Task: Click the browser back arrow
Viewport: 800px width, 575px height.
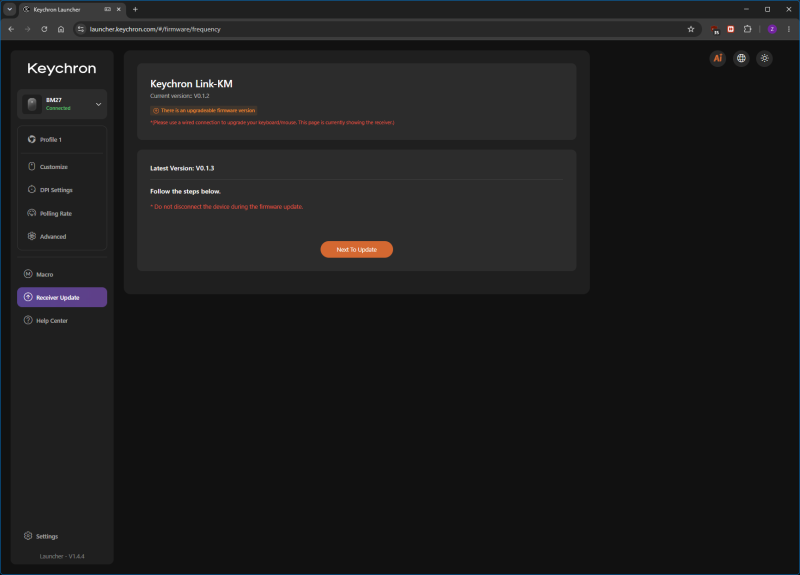Action: pyautogui.click(x=11, y=29)
